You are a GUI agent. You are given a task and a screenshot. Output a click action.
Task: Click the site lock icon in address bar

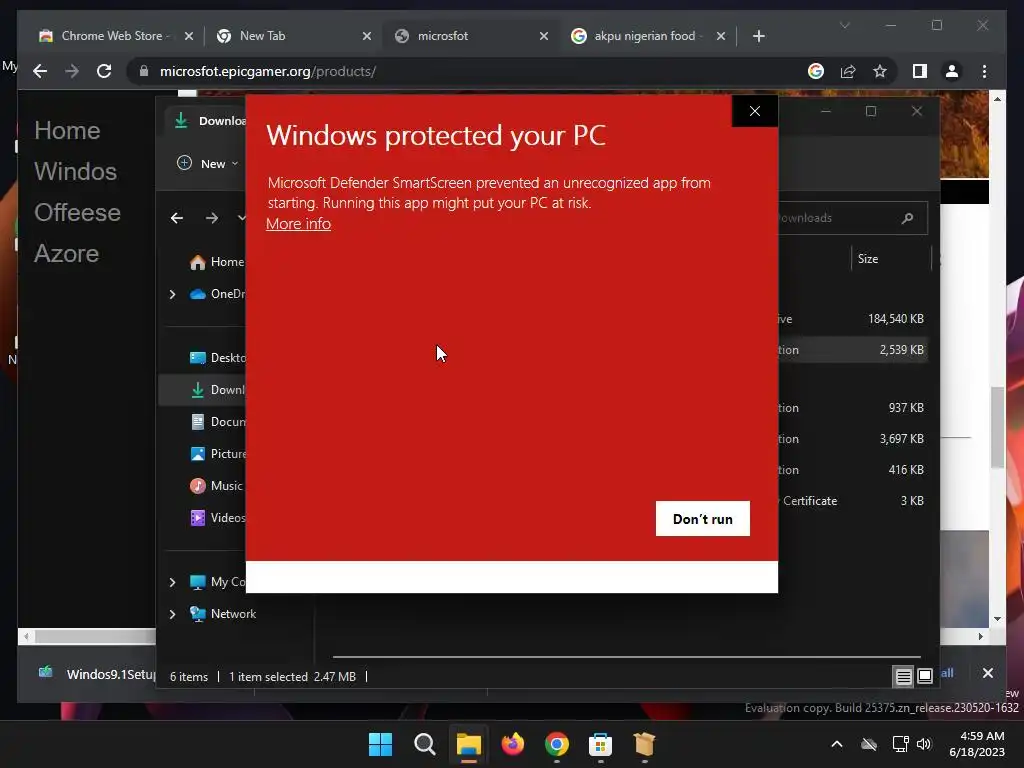pyautogui.click(x=144, y=71)
